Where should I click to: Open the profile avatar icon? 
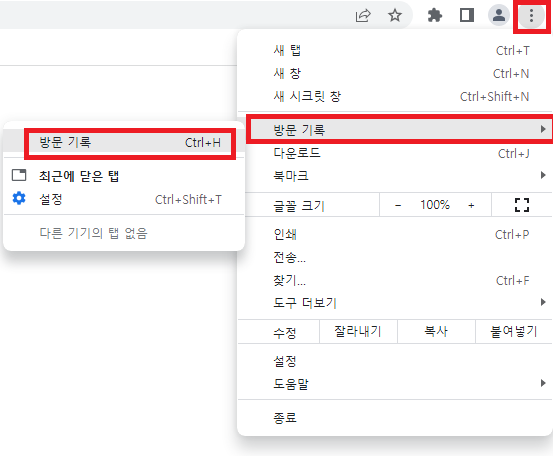499,15
